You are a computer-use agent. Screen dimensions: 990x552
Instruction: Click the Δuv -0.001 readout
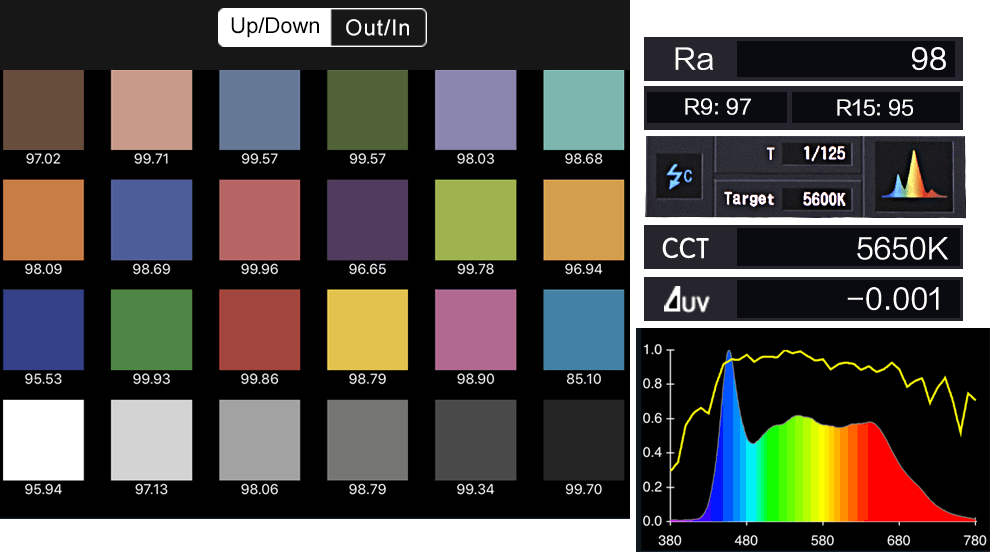(x=803, y=299)
